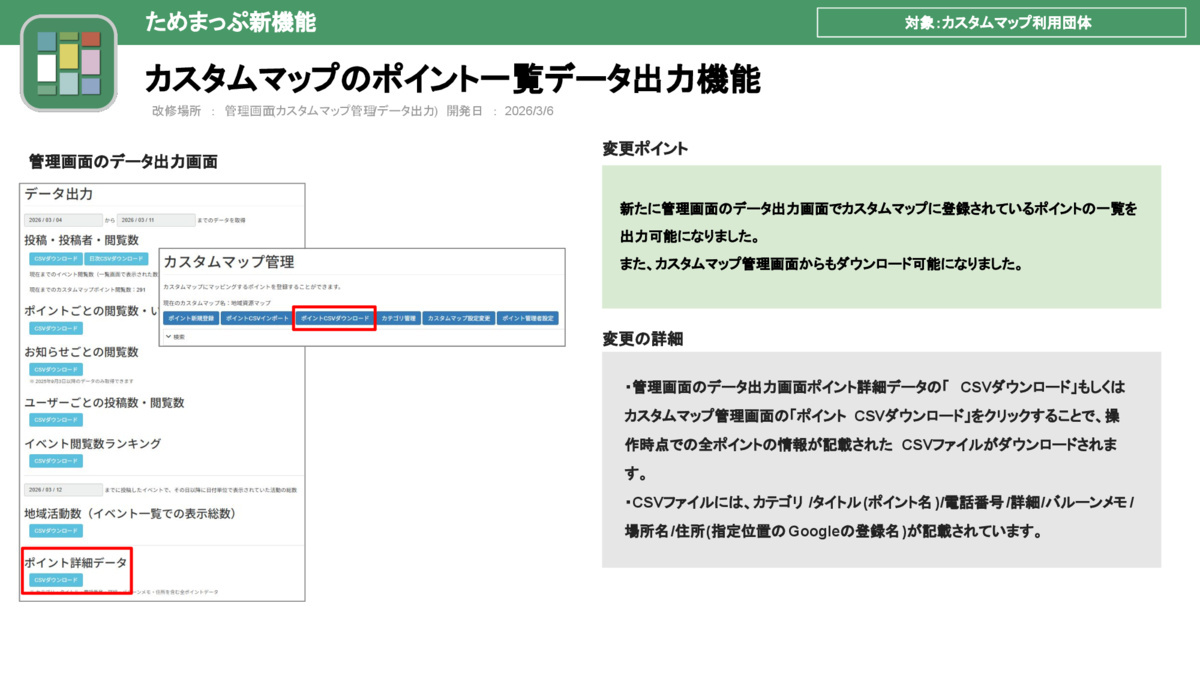Click the end date field 2026/03/11
1200x675 pixels.
pos(156,220)
